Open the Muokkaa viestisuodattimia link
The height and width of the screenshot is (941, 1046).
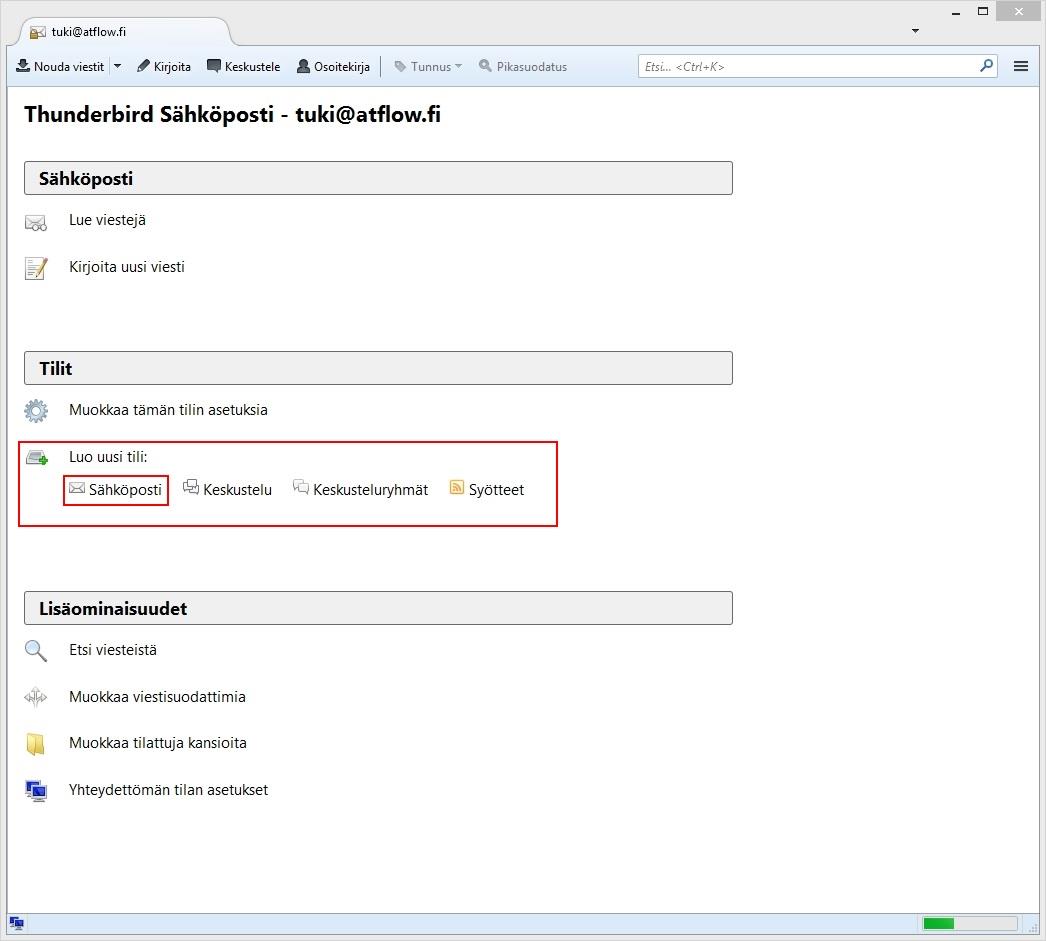tap(157, 696)
